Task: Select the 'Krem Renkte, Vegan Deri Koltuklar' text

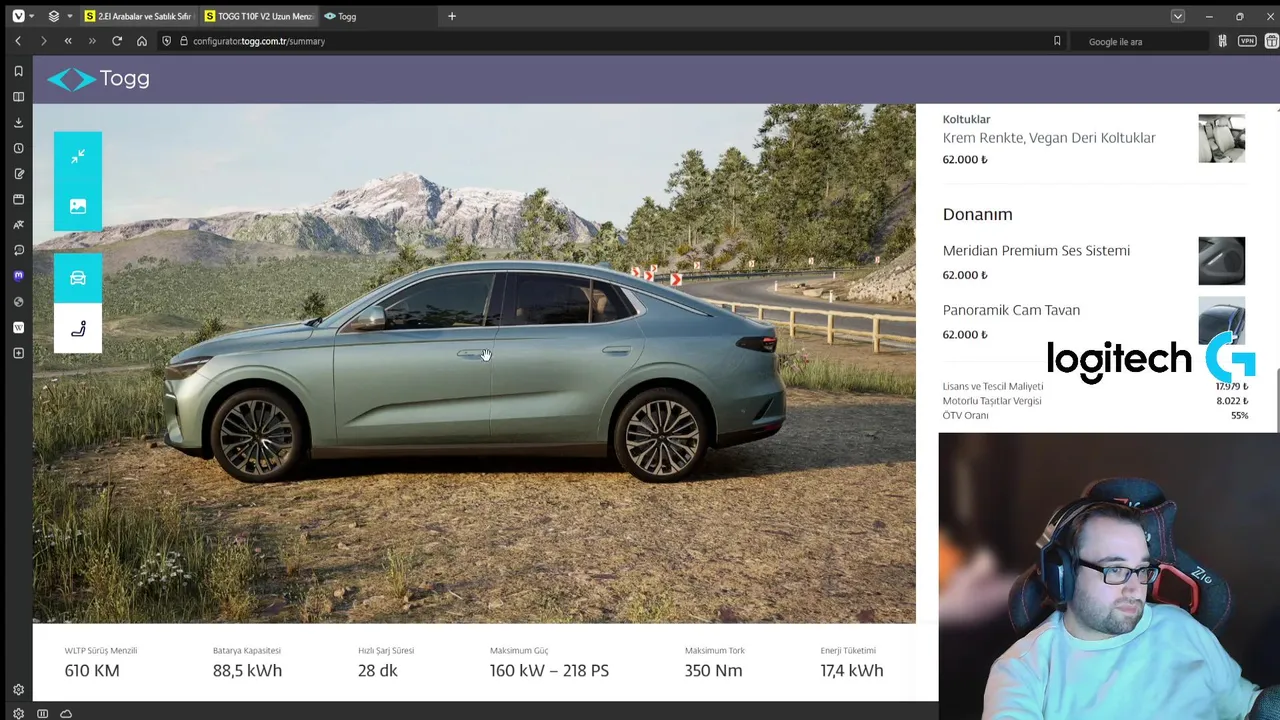Action: (1049, 138)
